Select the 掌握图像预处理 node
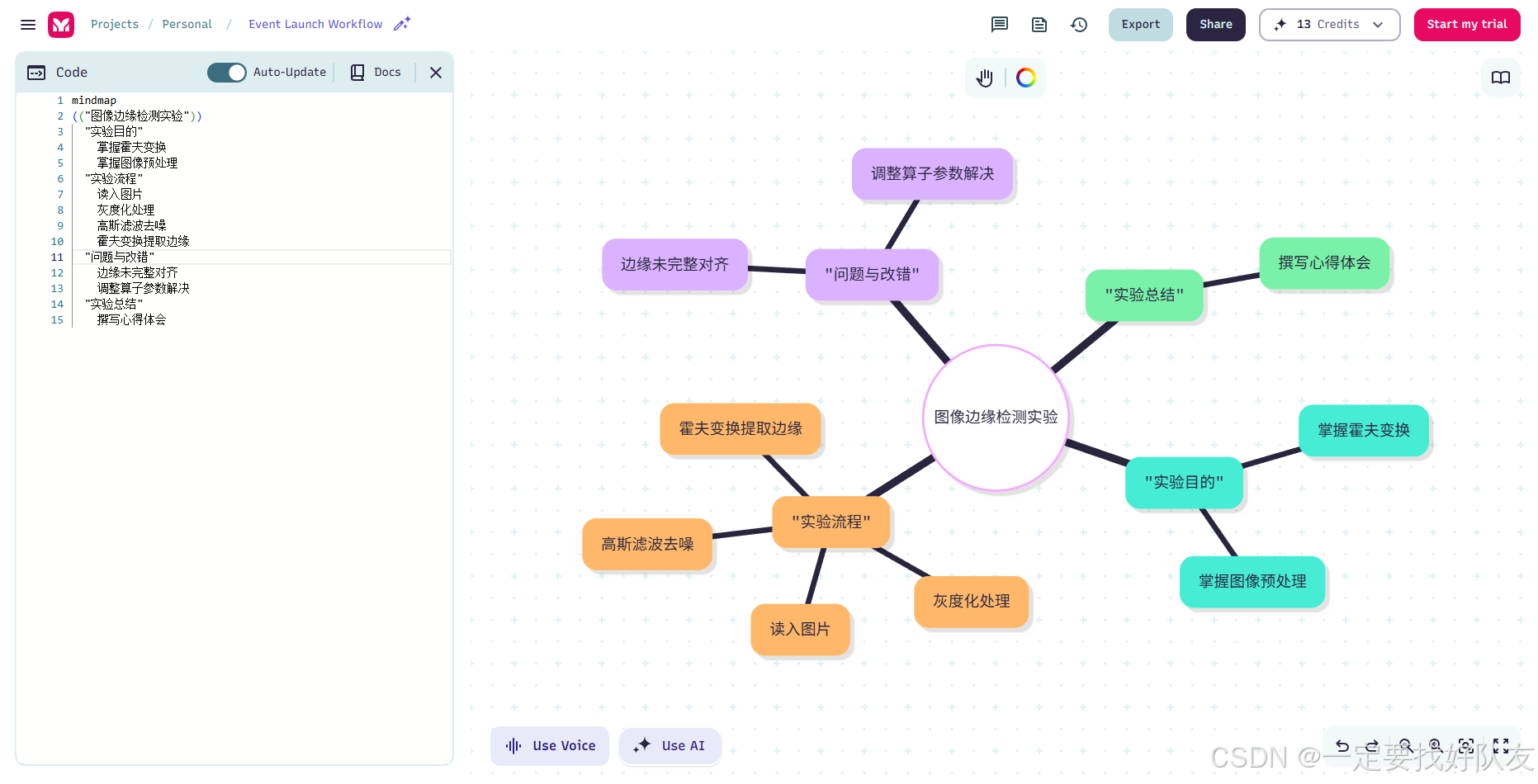 coord(1252,581)
